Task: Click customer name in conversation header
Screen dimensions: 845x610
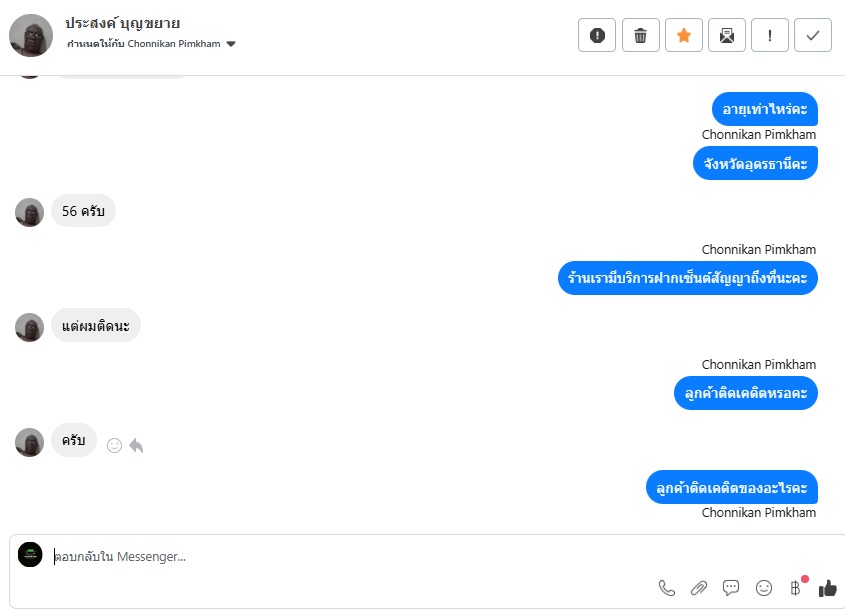Action: [122, 23]
